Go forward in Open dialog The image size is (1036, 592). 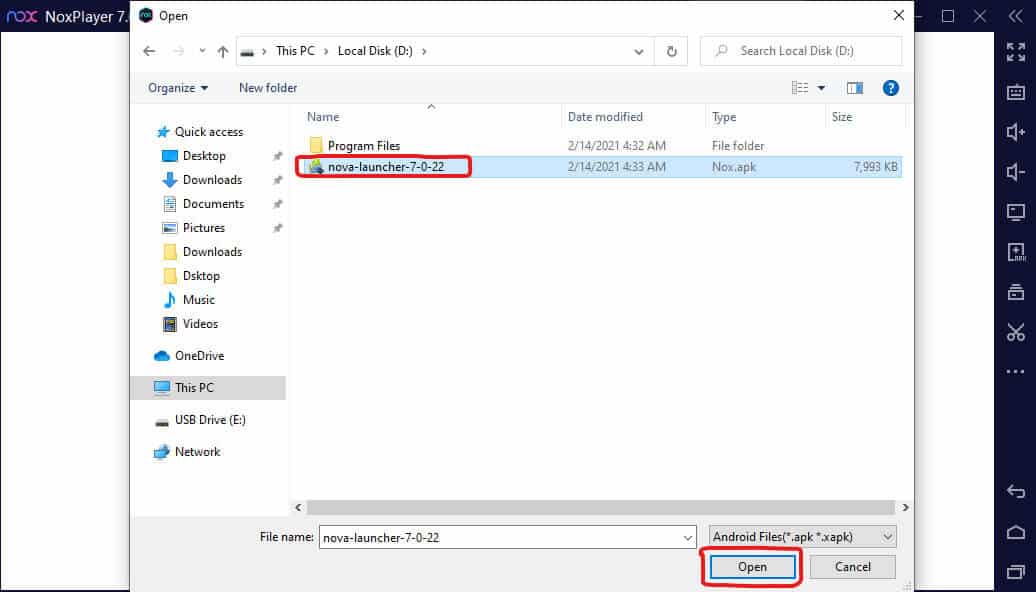[x=178, y=51]
